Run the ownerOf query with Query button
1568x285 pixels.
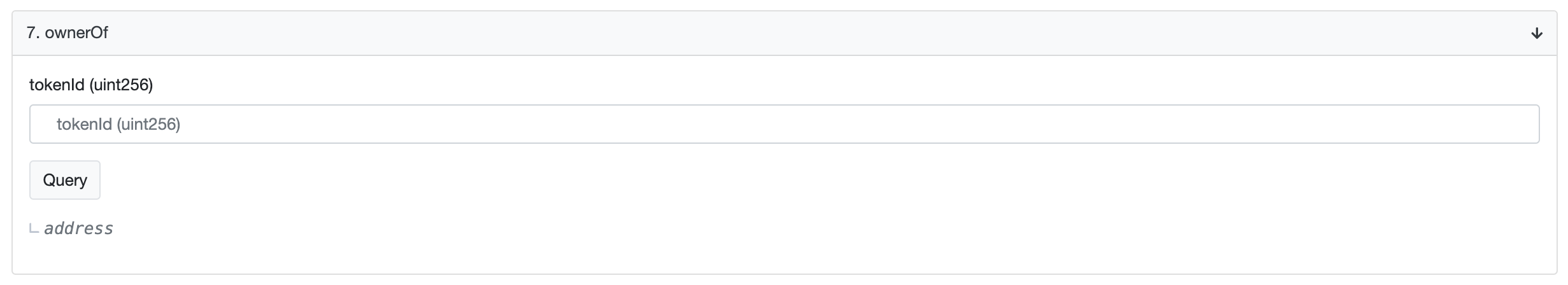click(x=65, y=180)
